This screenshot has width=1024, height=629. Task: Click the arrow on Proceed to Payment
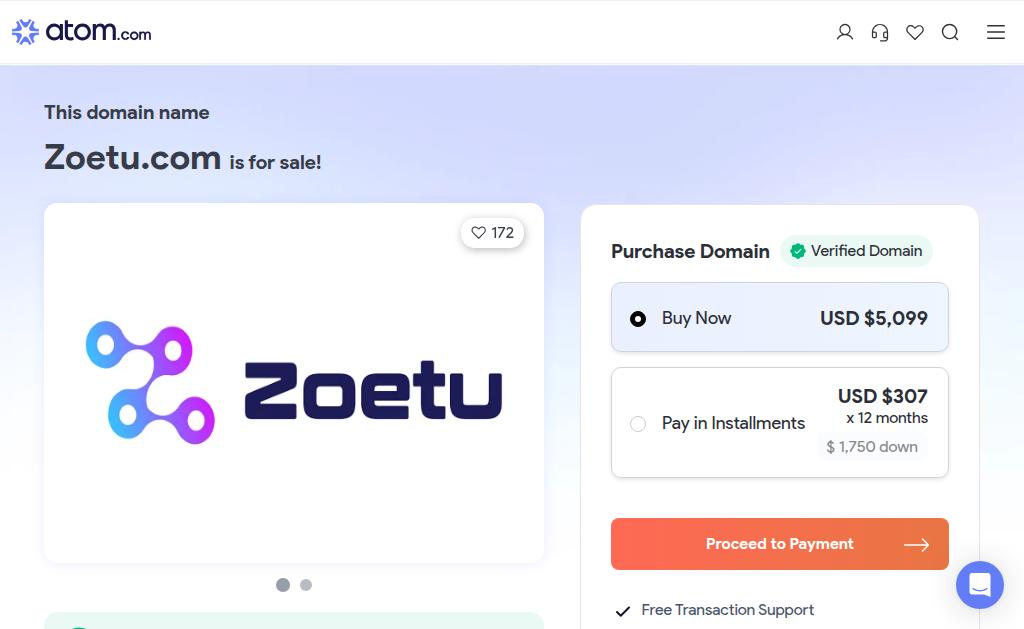pyautogui.click(x=916, y=545)
